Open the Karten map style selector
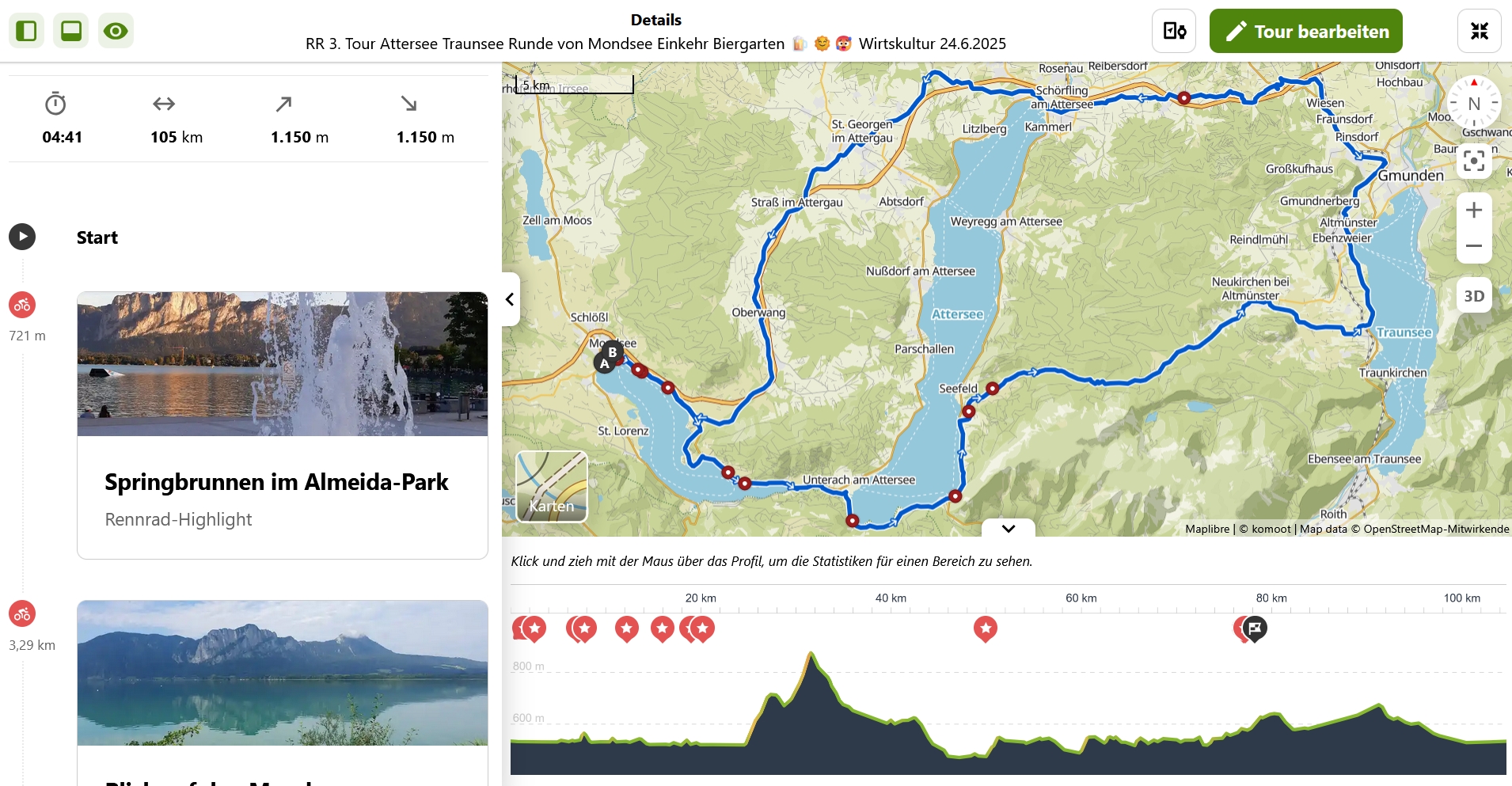This screenshot has width=1512, height=786. pyautogui.click(x=552, y=487)
